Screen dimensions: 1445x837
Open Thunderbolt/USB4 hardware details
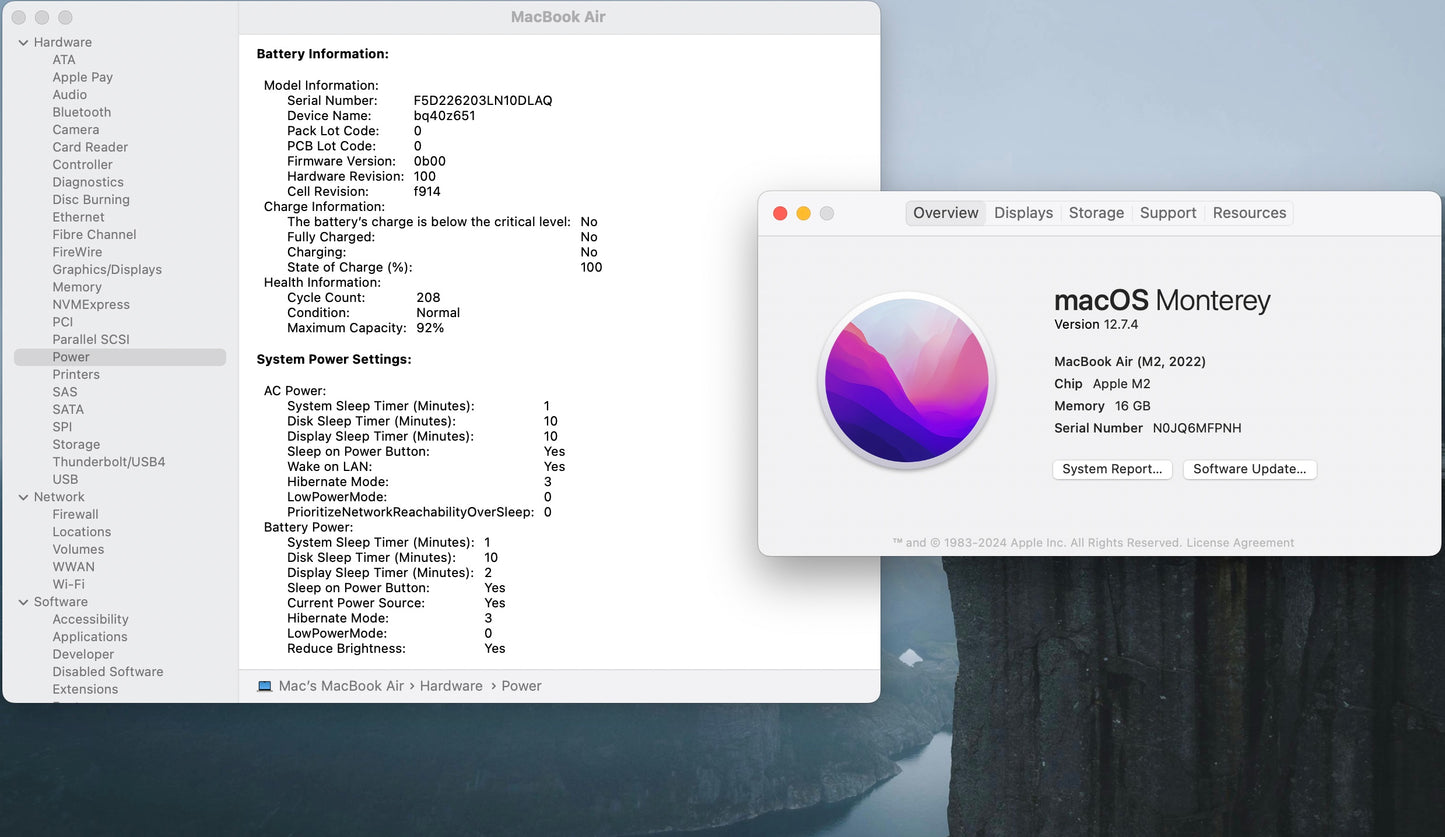[x=109, y=462]
